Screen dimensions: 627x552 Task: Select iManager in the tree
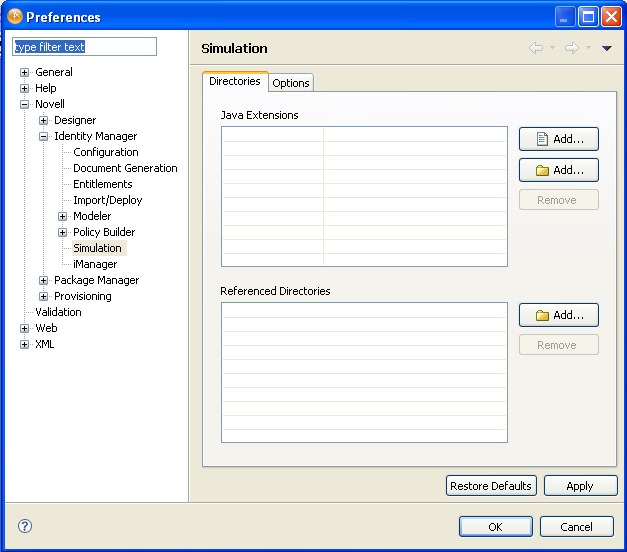[x=95, y=264]
